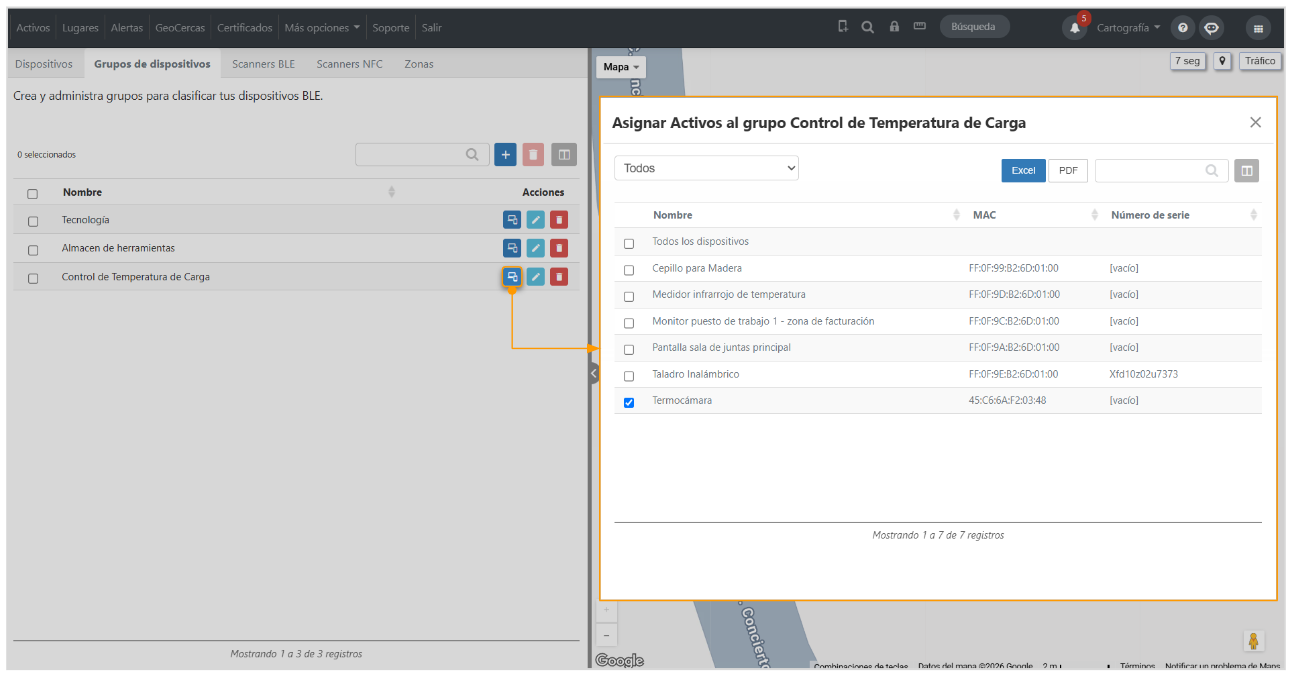Screen dimensions: 1292x675
Task: Open assign-assets for the Tecnología group
Action: click(x=512, y=220)
